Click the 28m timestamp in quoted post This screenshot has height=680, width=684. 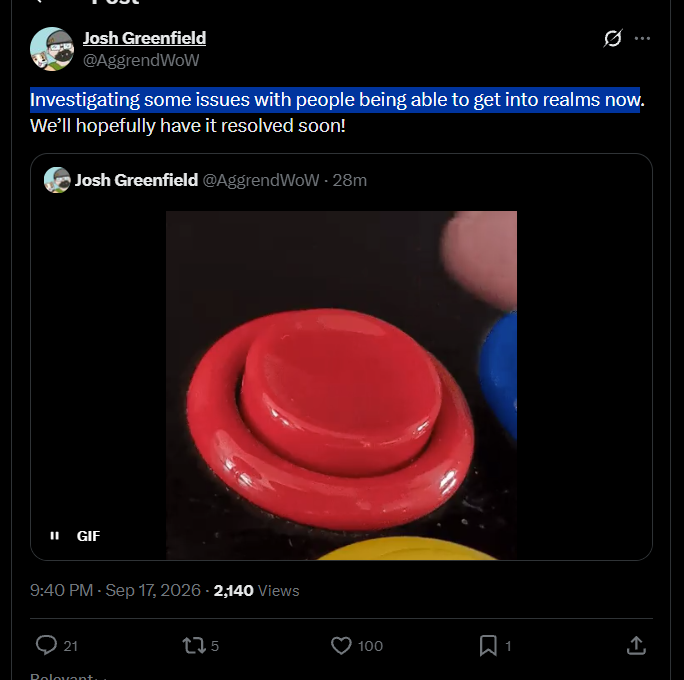(349, 180)
